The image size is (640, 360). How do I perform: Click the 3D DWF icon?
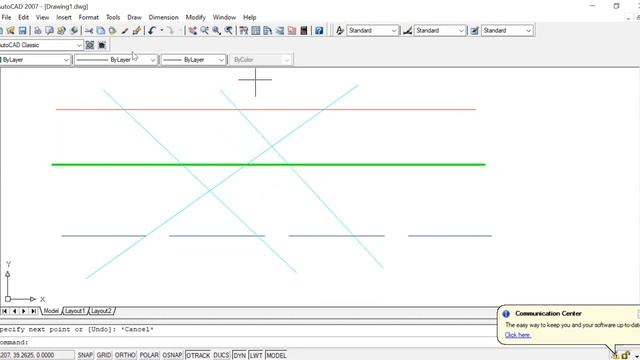tap(74, 31)
